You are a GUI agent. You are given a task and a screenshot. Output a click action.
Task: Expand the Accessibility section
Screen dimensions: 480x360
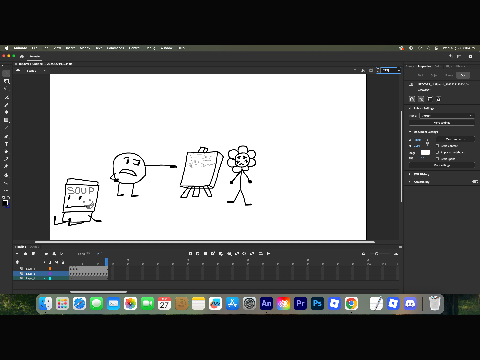[410, 182]
